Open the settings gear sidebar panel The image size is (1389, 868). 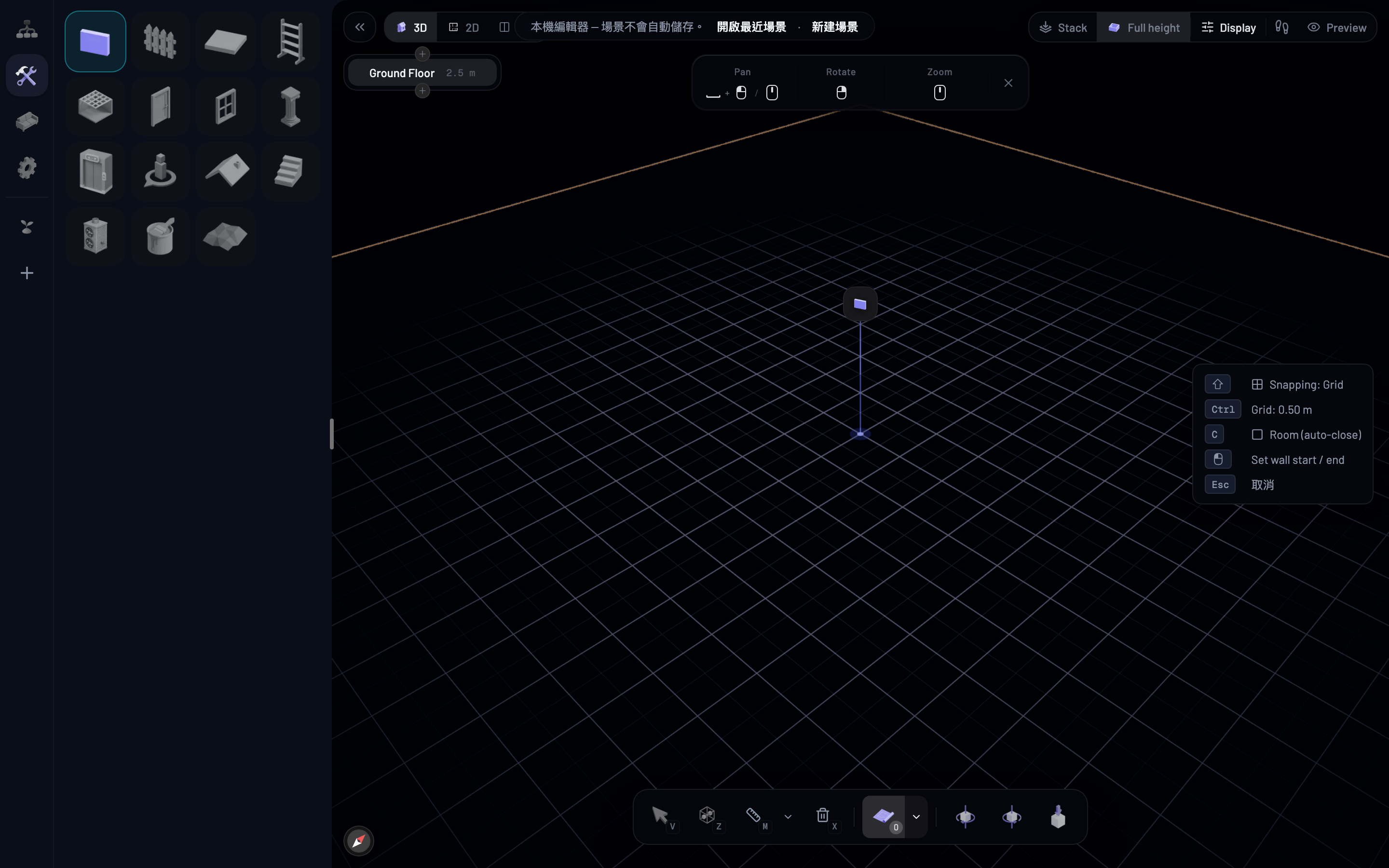(x=27, y=168)
